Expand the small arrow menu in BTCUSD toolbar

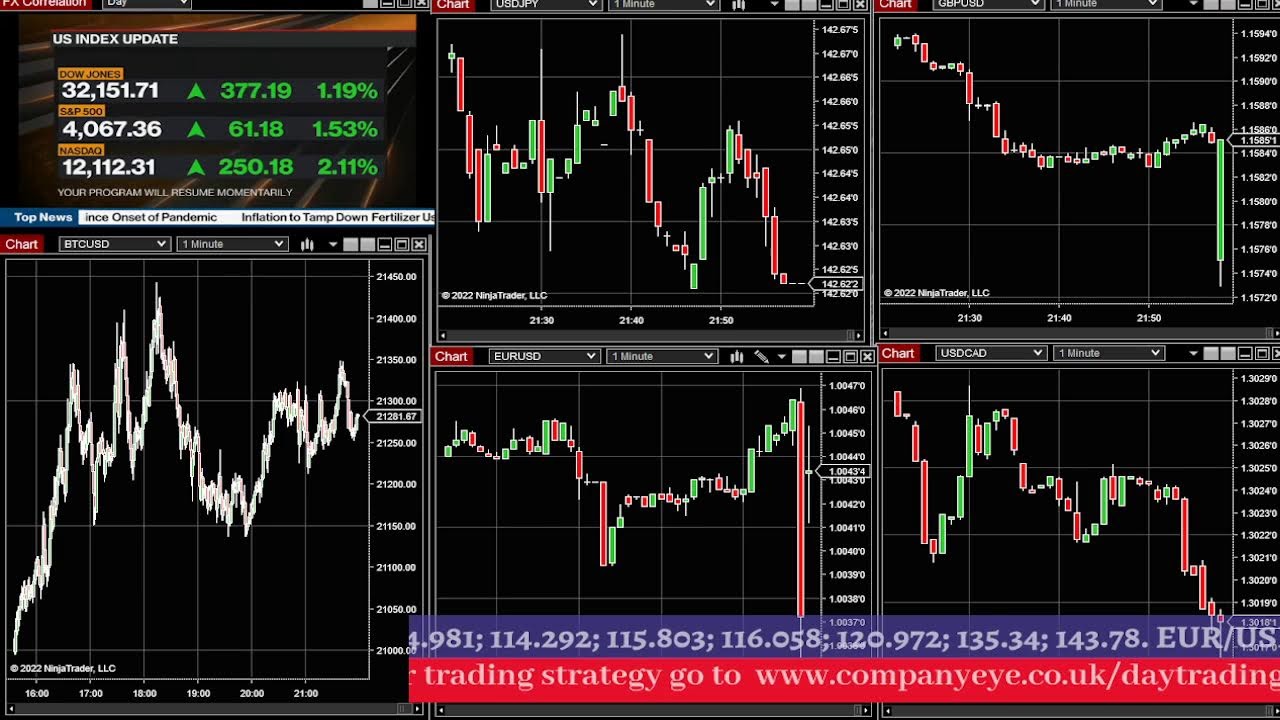click(333, 244)
